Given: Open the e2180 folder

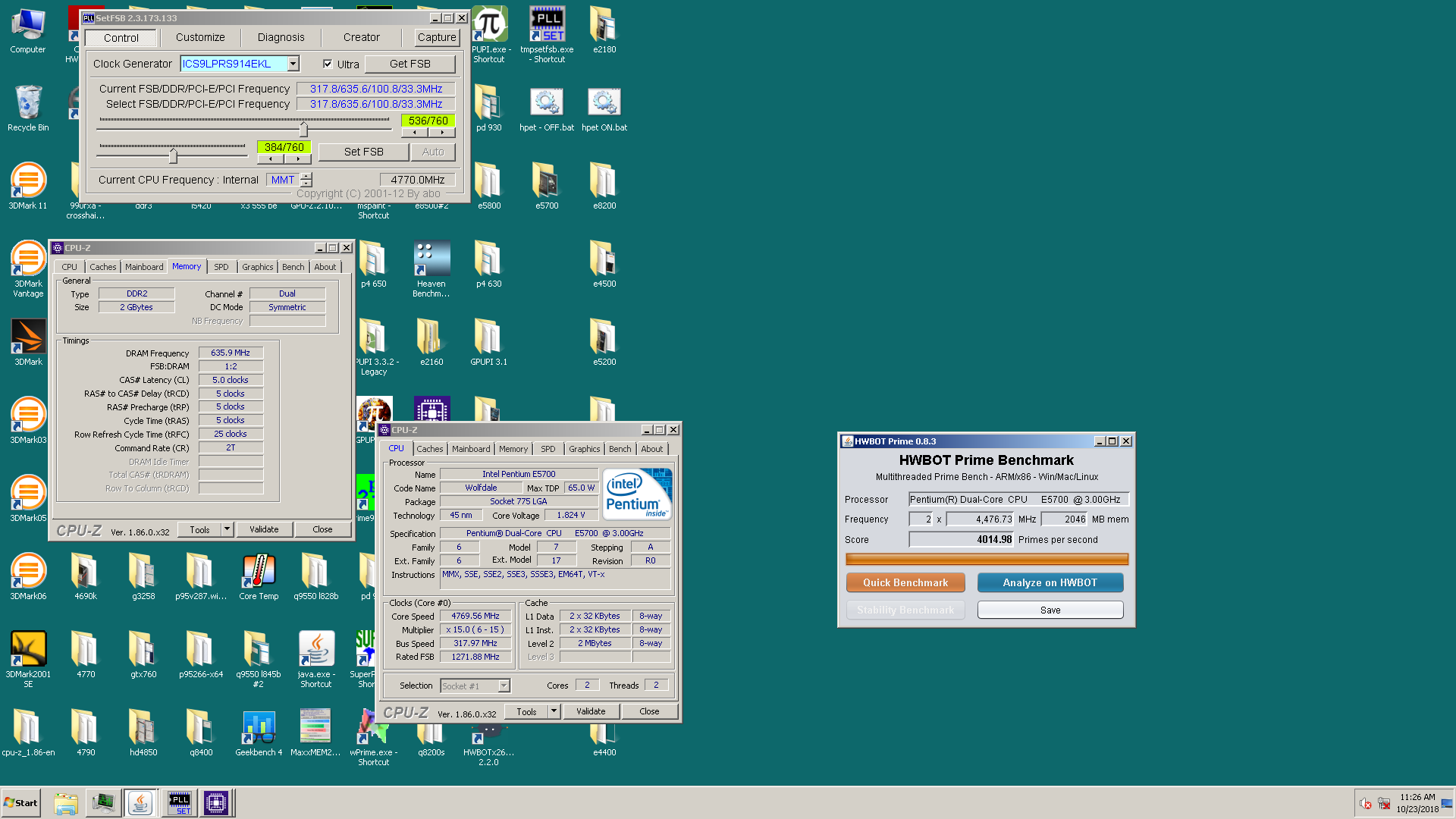Looking at the screenshot, I should 604,30.
